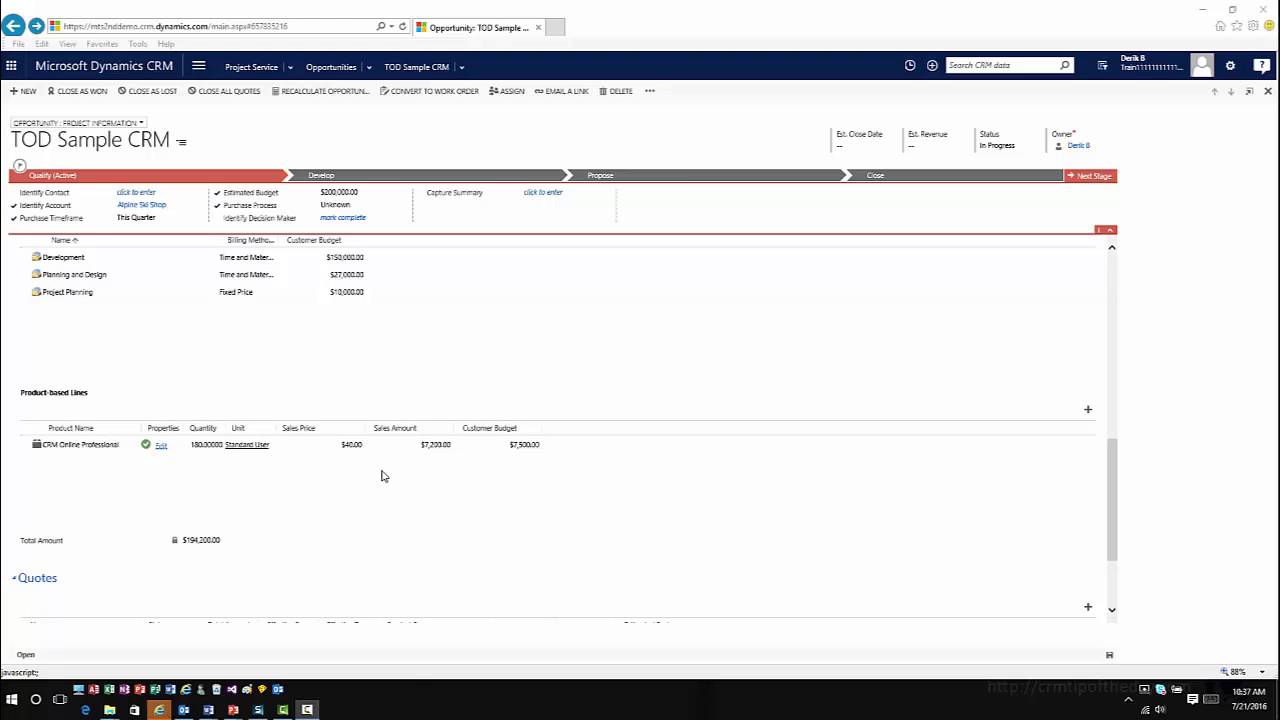Image resolution: width=1280 pixels, height=720 pixels.
Task: Open the Tools menu
Action: click(x=137, y=44)
